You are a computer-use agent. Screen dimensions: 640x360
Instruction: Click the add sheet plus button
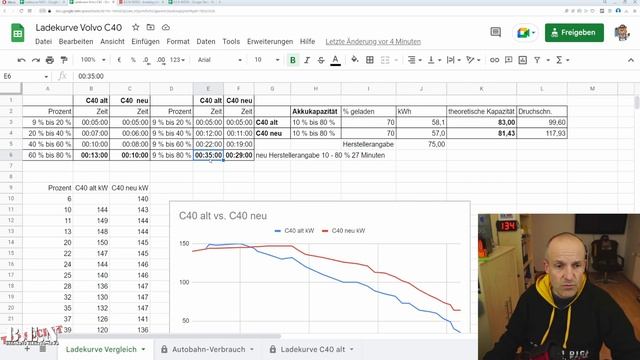click(x=27, y=349)
